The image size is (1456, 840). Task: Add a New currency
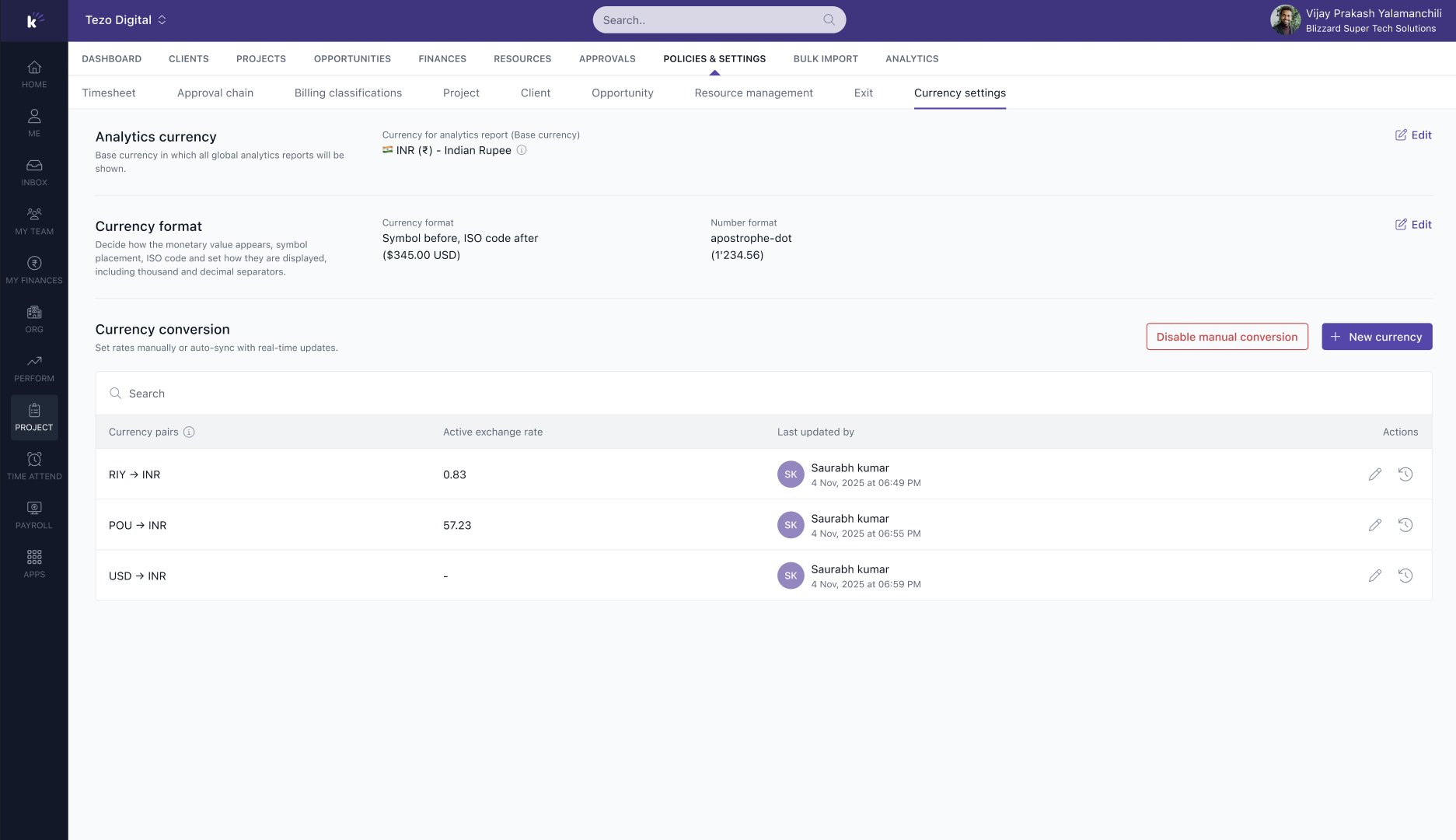pos(1376,337)
